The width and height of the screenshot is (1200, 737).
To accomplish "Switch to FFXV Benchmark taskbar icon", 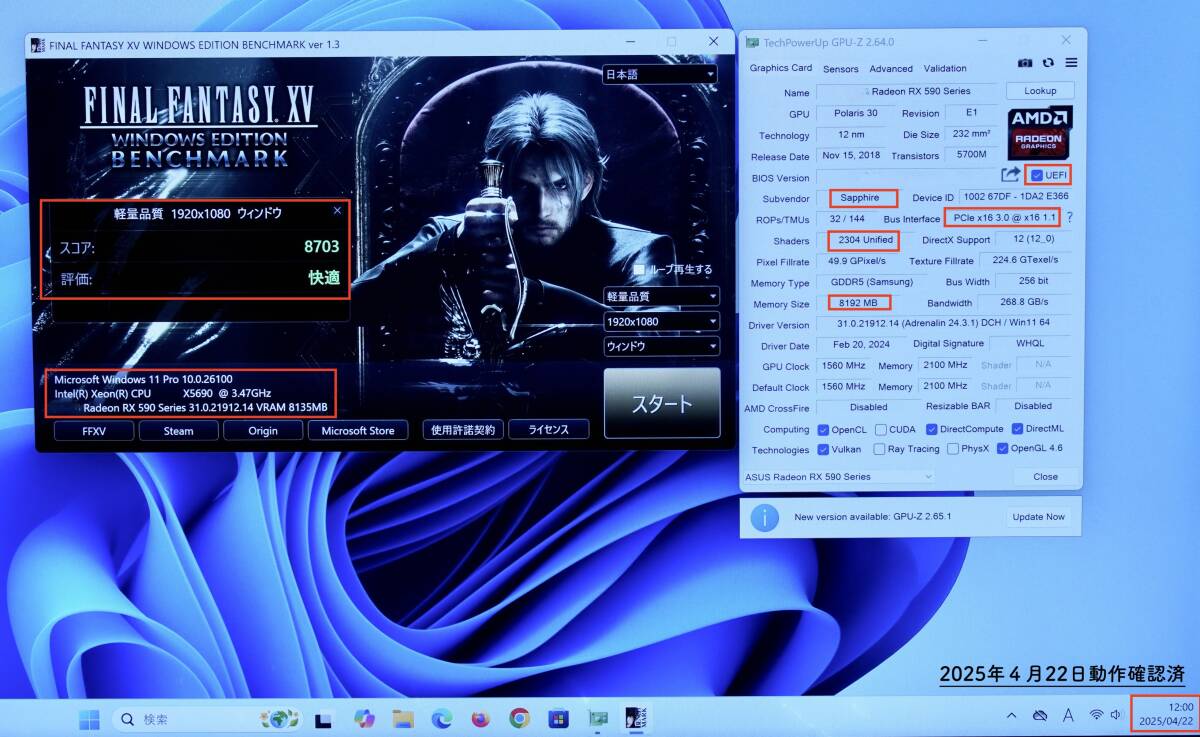I will (636, 717).
